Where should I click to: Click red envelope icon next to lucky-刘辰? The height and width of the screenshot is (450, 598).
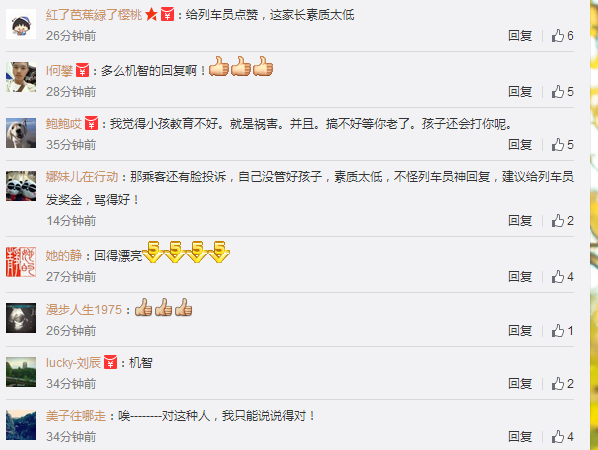(111, 362)
